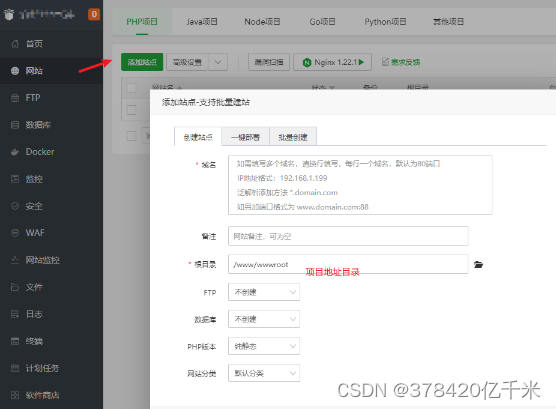Select the 一键部署 dialog tab
This screenshot has width=556, height=409.
pyautogui.click(x=245, y=137)
